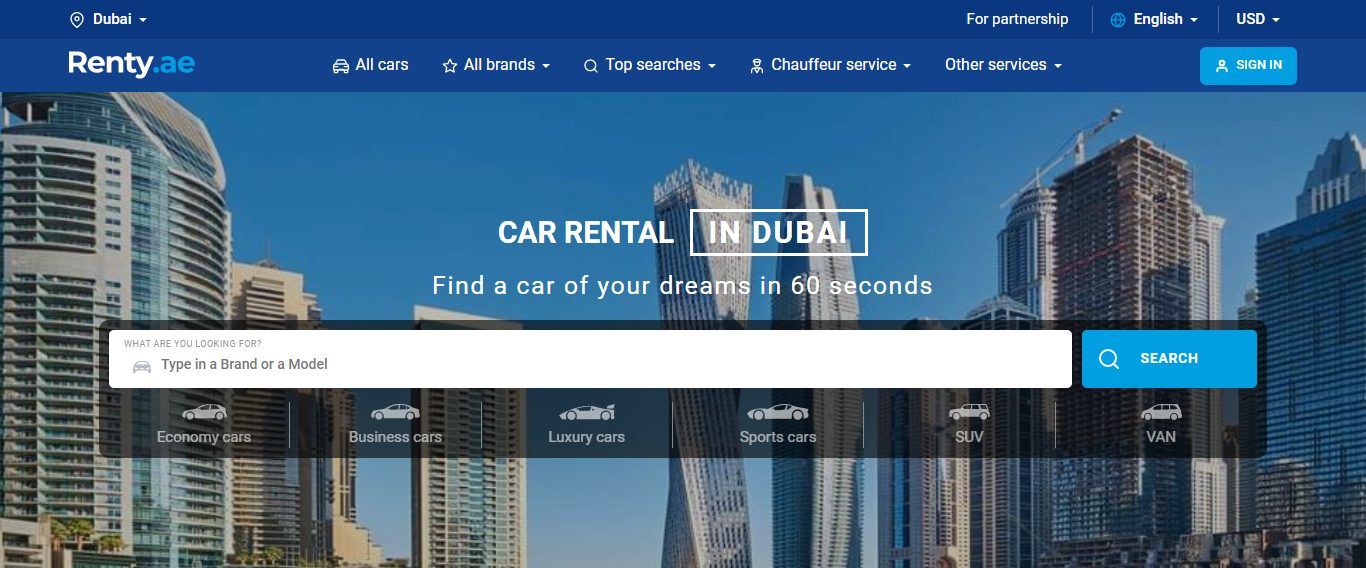Open the For partnership link
This screenshot has height=568, width=1366.
point(1017,19)
